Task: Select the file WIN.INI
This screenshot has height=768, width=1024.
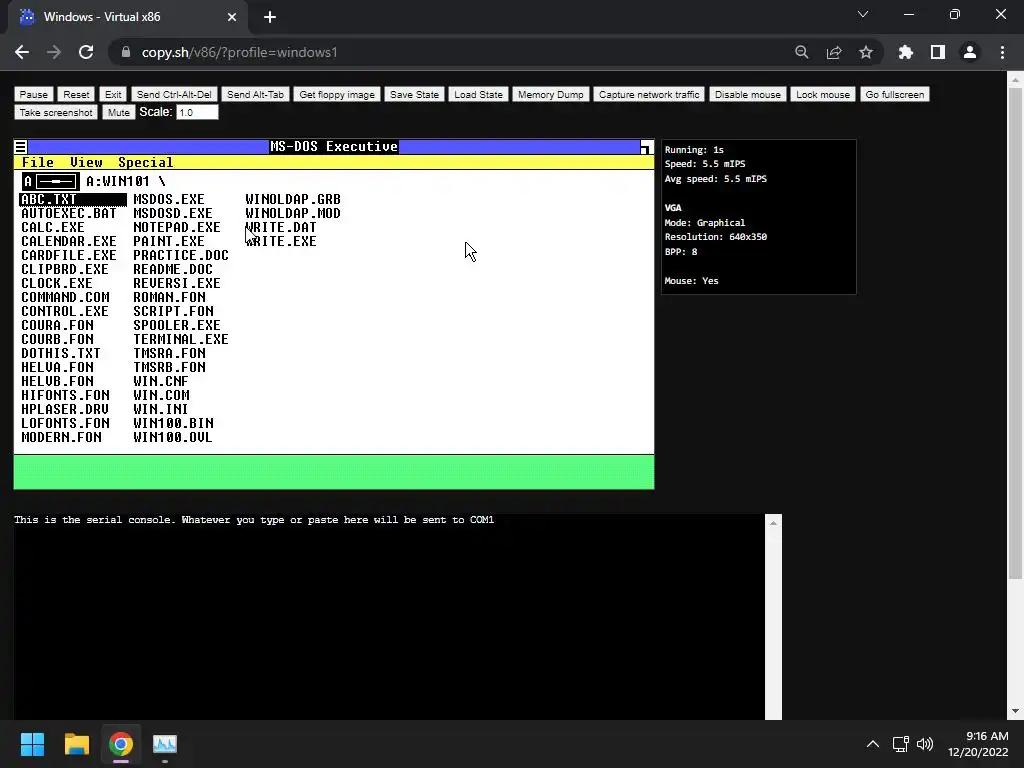Action: click(x=161, y=409)
